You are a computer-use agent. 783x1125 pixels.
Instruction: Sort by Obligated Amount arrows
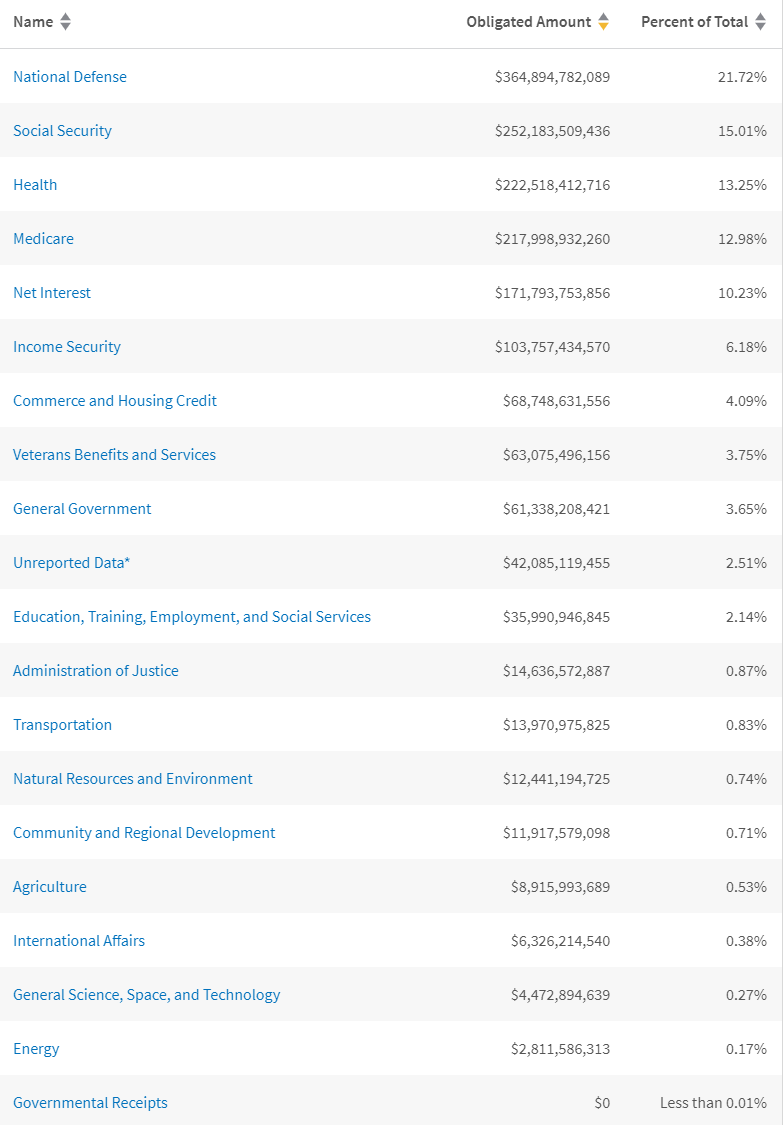[603, 22]
